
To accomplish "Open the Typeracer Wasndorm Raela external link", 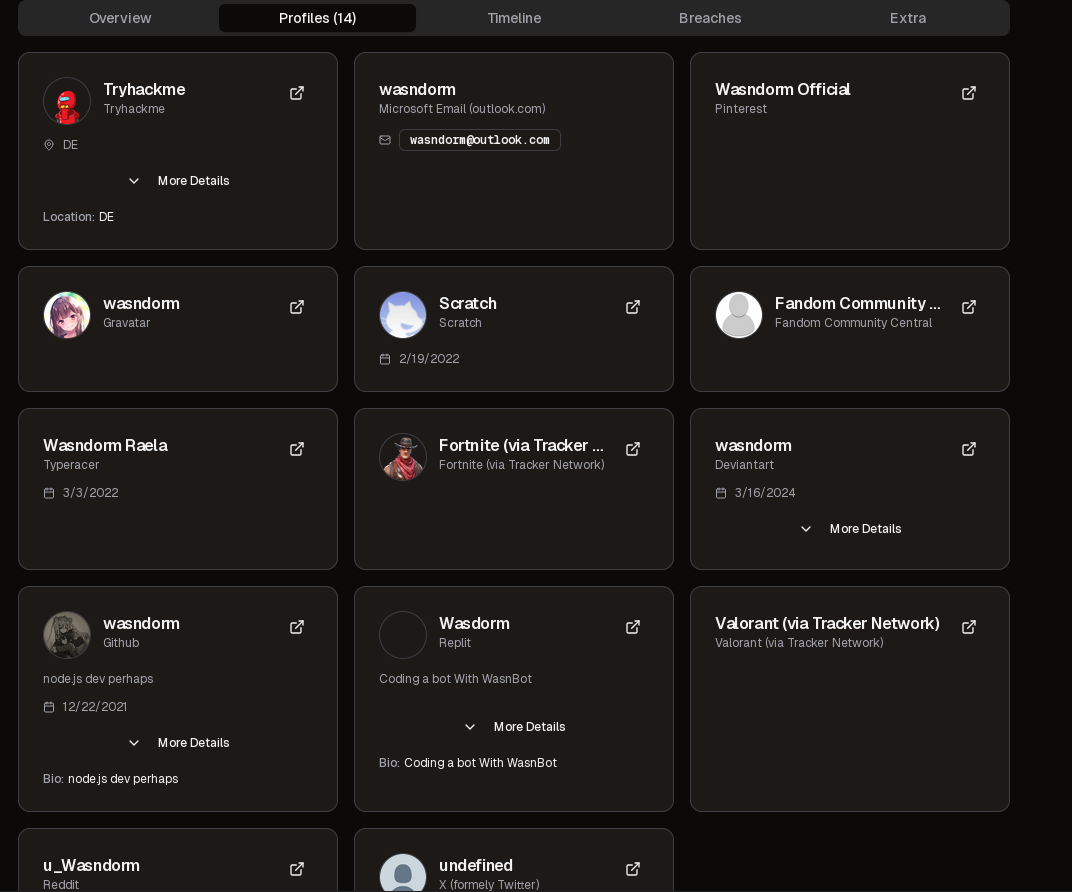I will [x=297, y=449].
